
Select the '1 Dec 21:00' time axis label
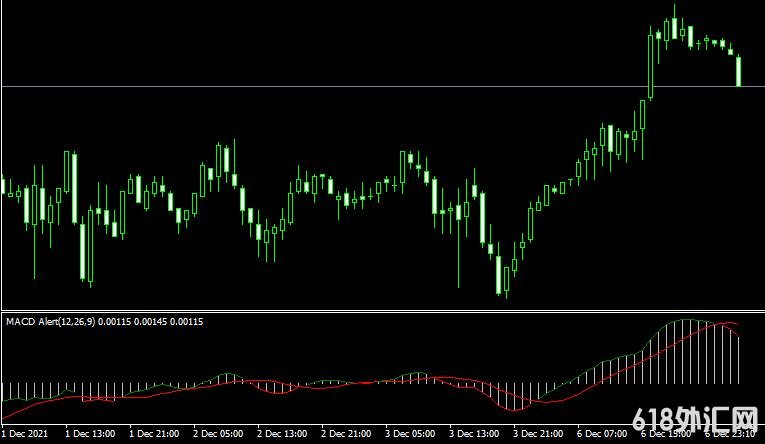tap(154, 433)
